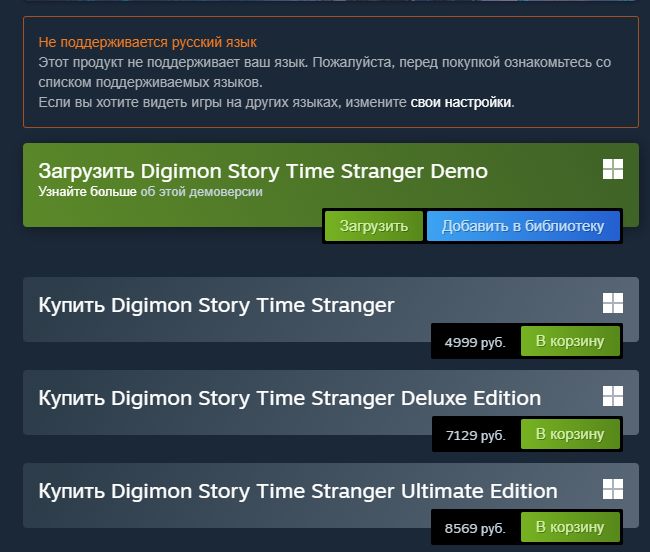The width and height of the screenshot is (650, 552).
Task: Click the 8569 руб. price
Action: click(x=475, y=528)
